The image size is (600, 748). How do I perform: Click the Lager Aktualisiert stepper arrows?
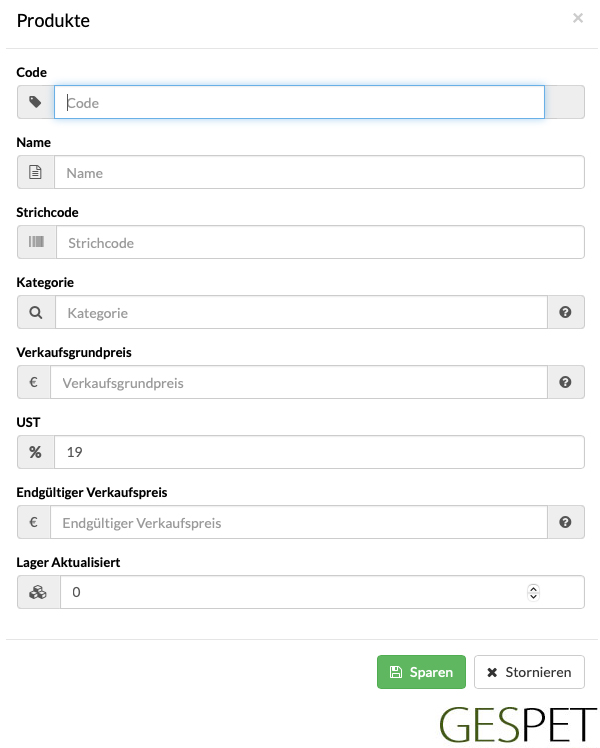[533, 592]
